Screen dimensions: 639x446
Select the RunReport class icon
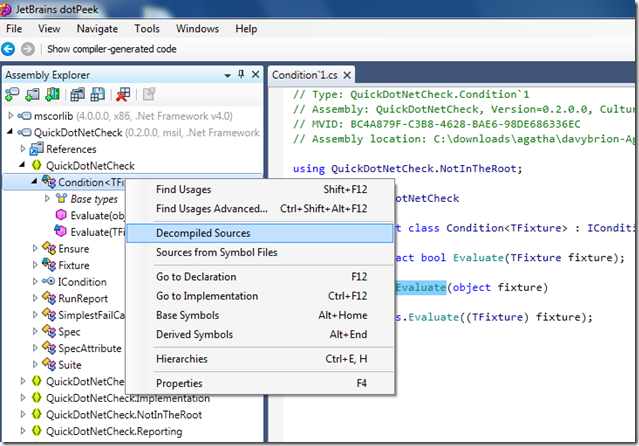(49, 298)
